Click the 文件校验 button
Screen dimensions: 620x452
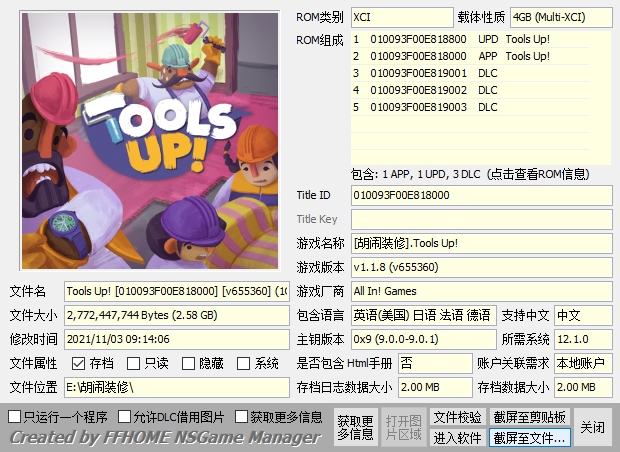457,417
